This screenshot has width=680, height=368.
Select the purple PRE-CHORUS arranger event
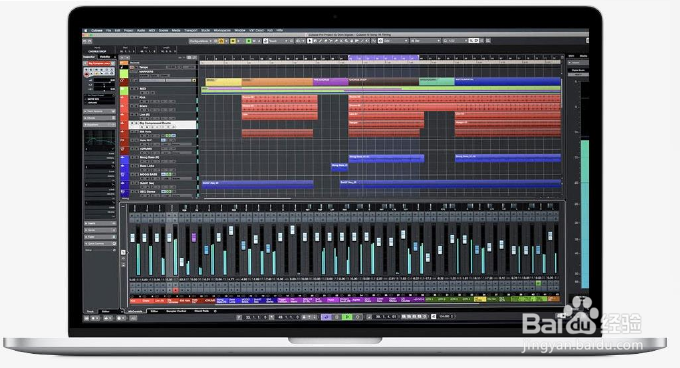tap(330, 82)
